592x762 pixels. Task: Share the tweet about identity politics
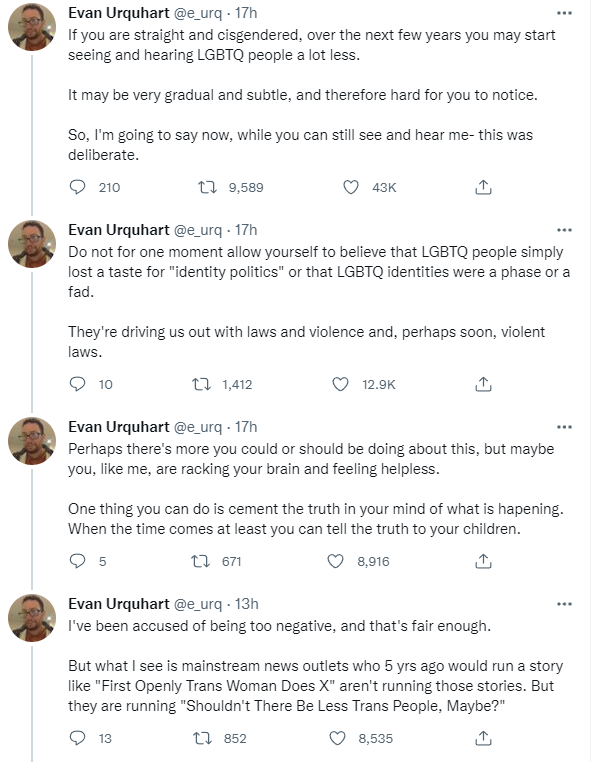click(x=483, y=384)
